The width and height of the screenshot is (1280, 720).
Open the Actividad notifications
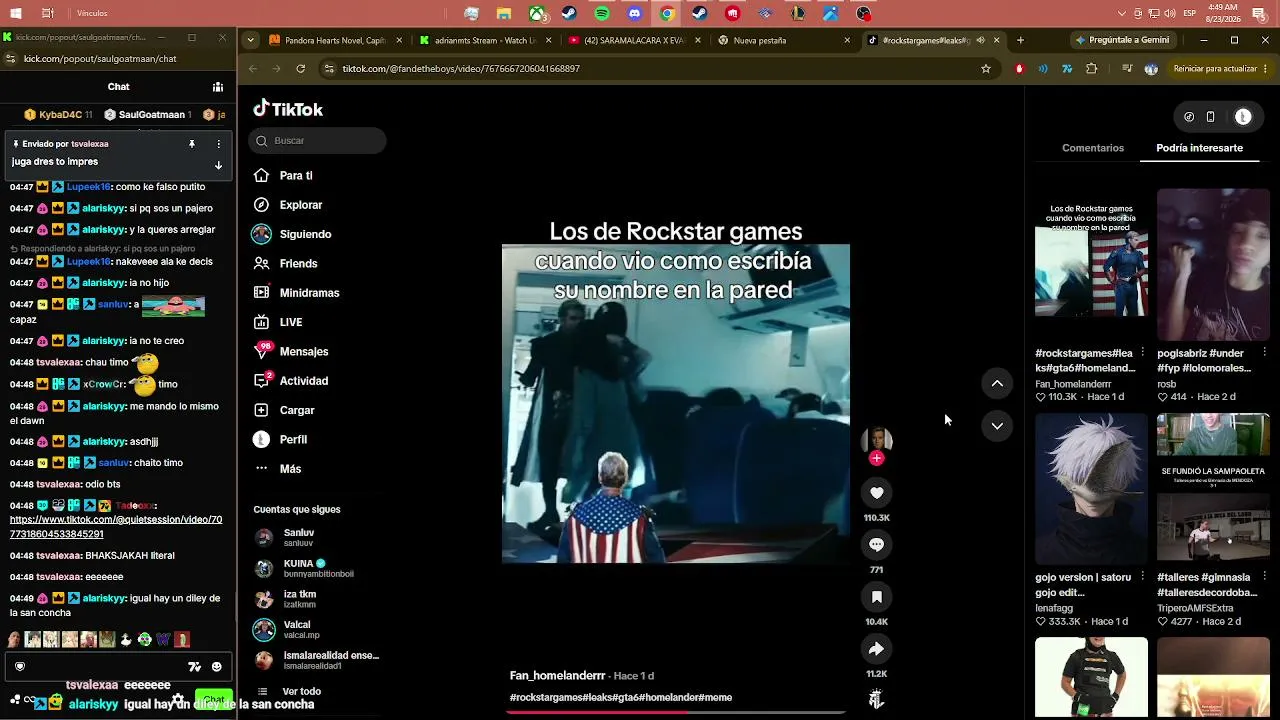(x=291, y=381)
